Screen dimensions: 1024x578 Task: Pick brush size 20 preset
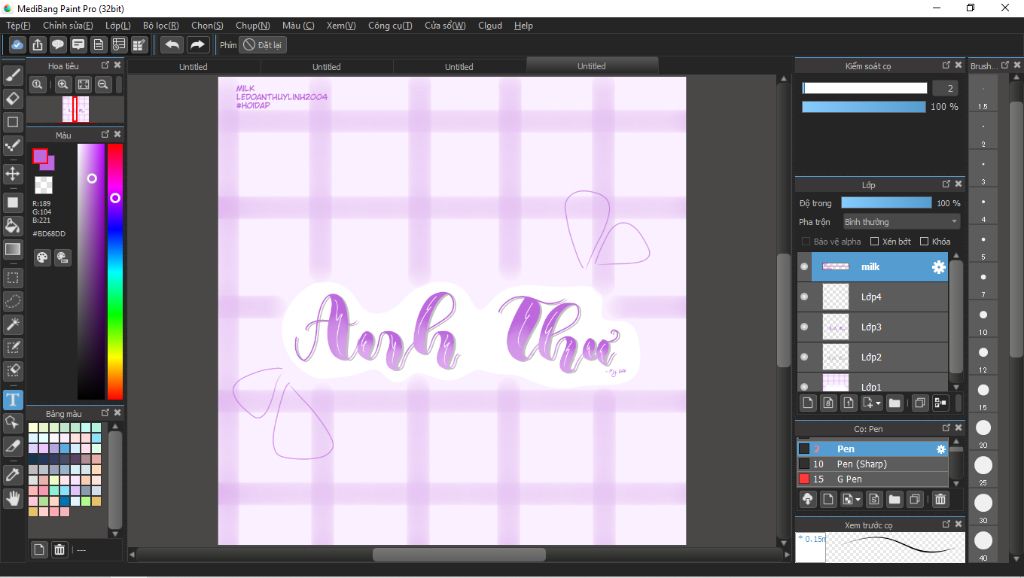pyautogui.click(x=983, y=428)
